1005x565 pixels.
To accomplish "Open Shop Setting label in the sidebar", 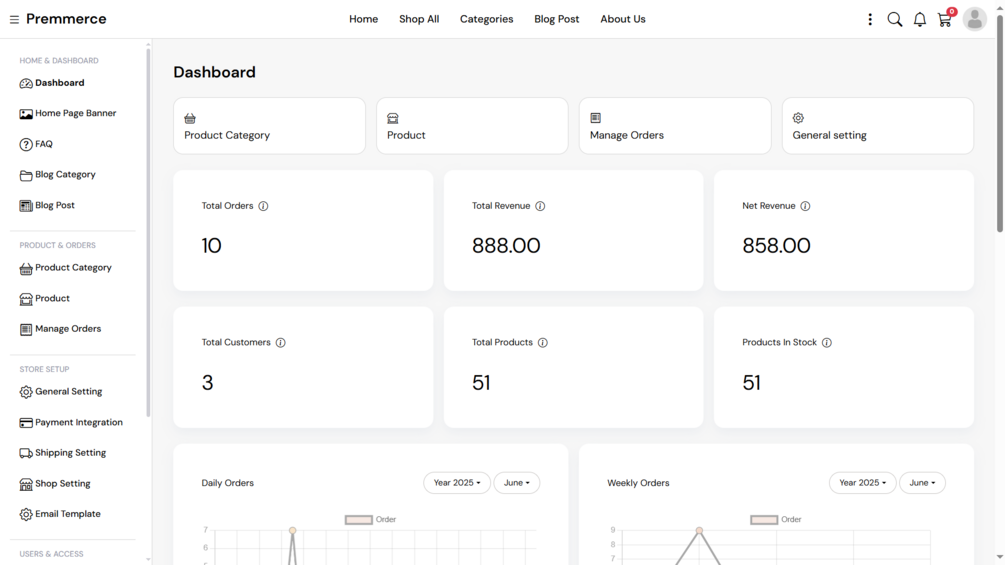I will 63,484.
